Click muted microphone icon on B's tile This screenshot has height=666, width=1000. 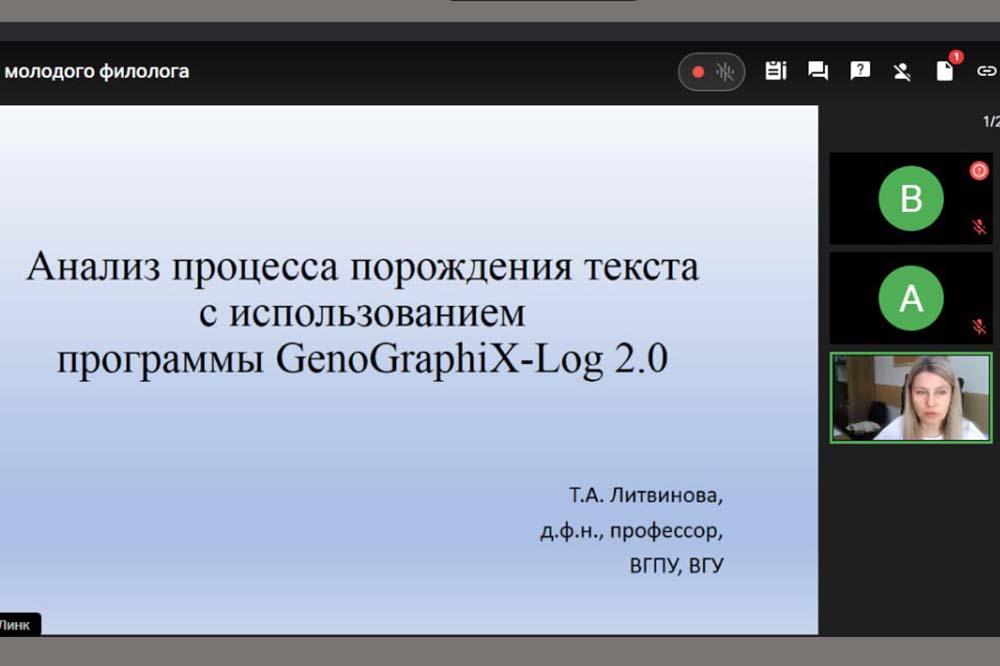[x=979, y=226]
